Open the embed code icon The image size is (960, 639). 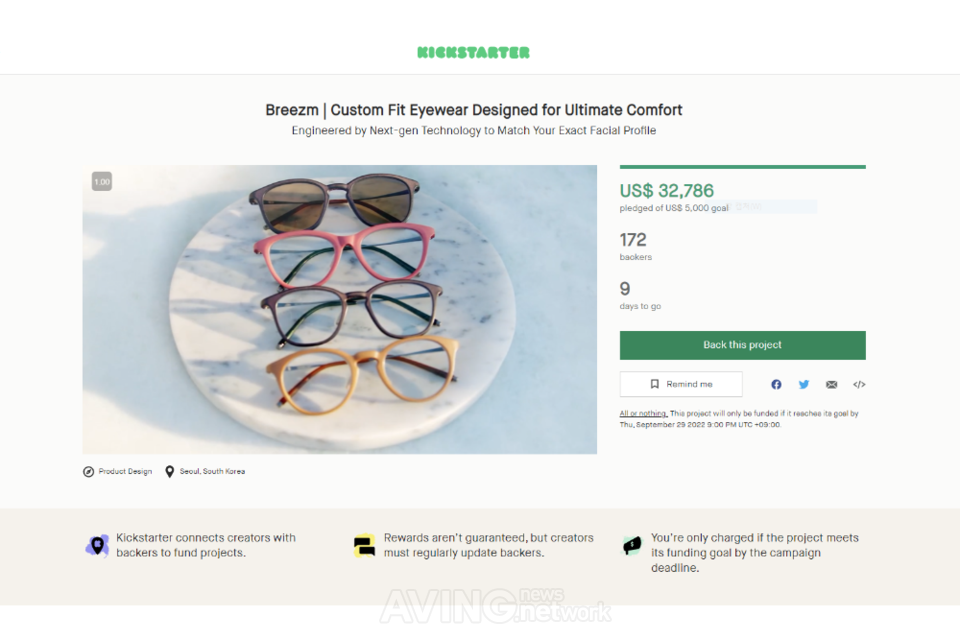coord(859,384)
